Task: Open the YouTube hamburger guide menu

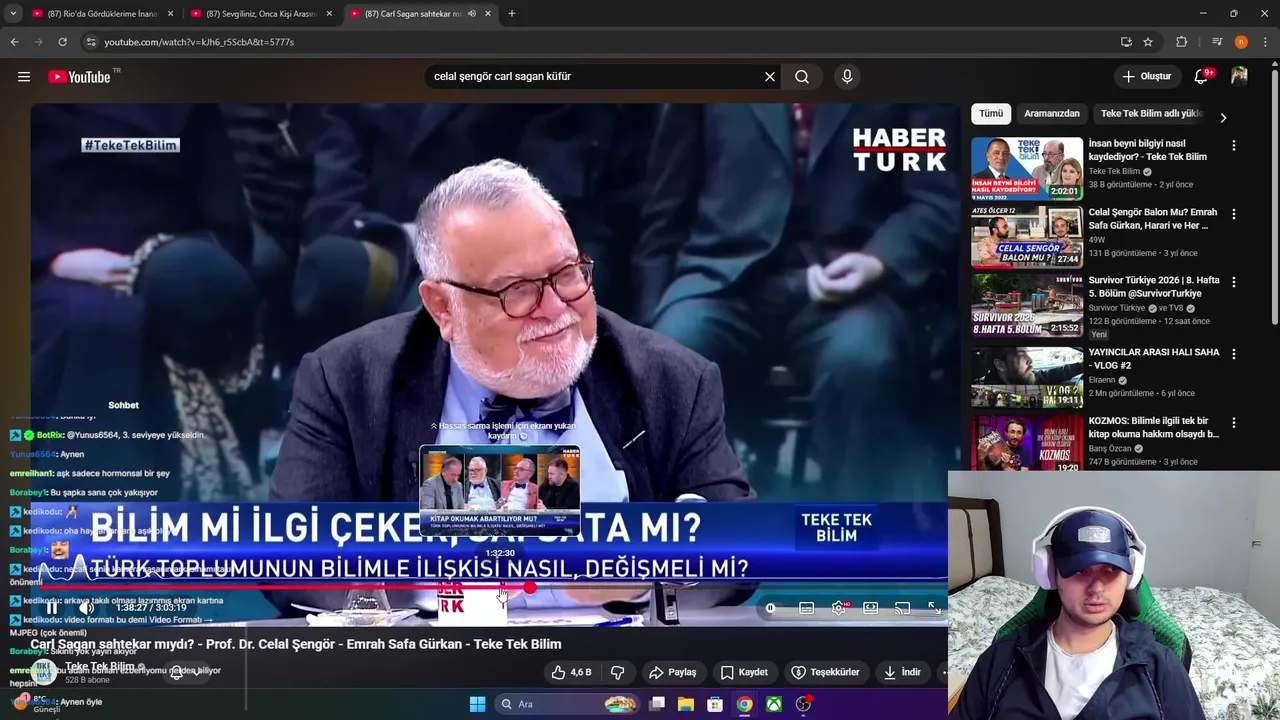Action: [24, 76]
